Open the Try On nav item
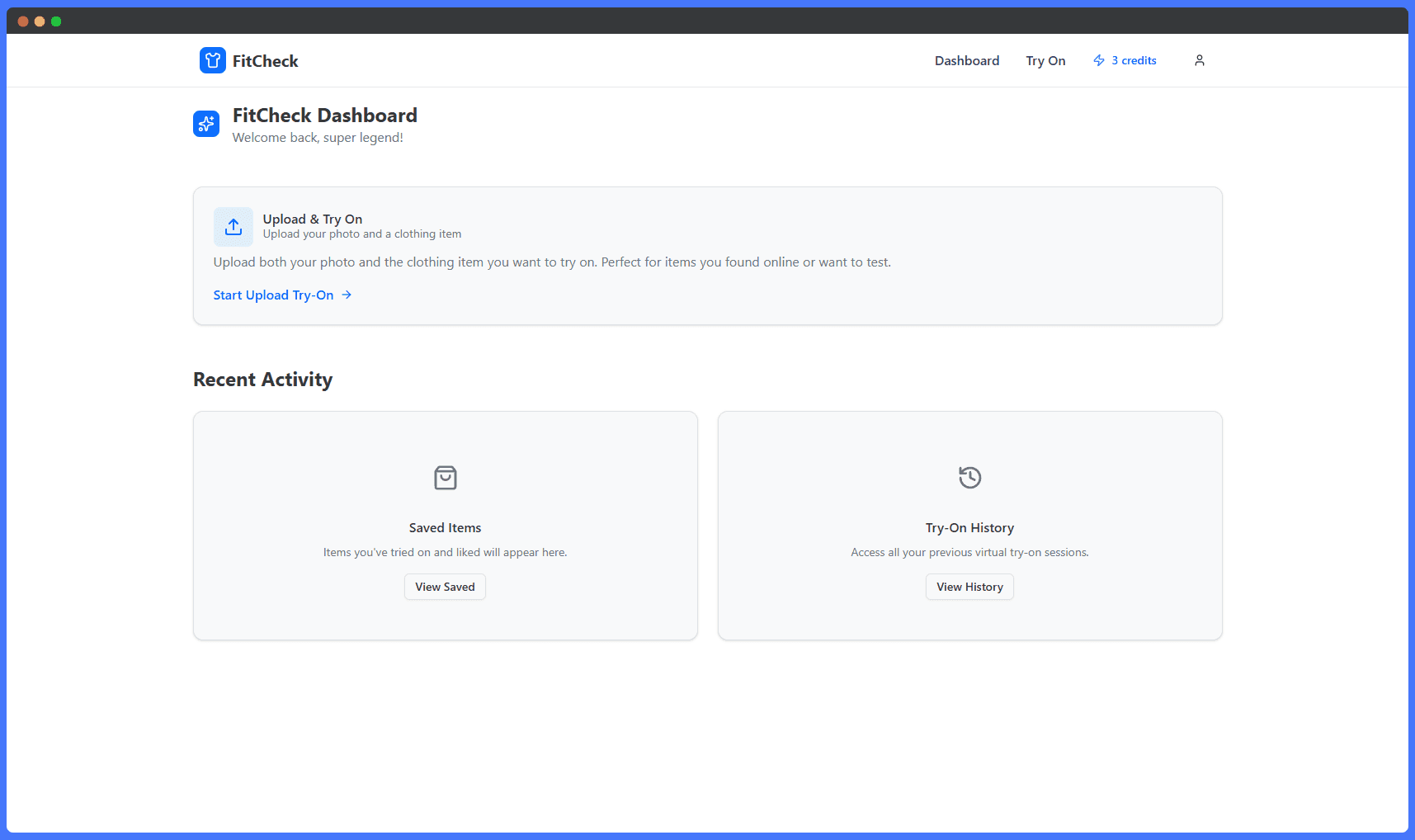 [x=1045, y=60]
